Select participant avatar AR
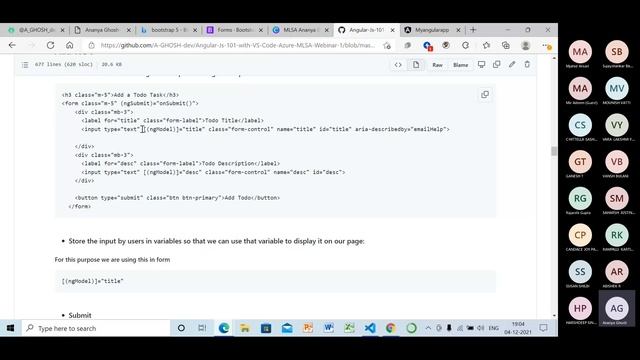 pos(617,271)
